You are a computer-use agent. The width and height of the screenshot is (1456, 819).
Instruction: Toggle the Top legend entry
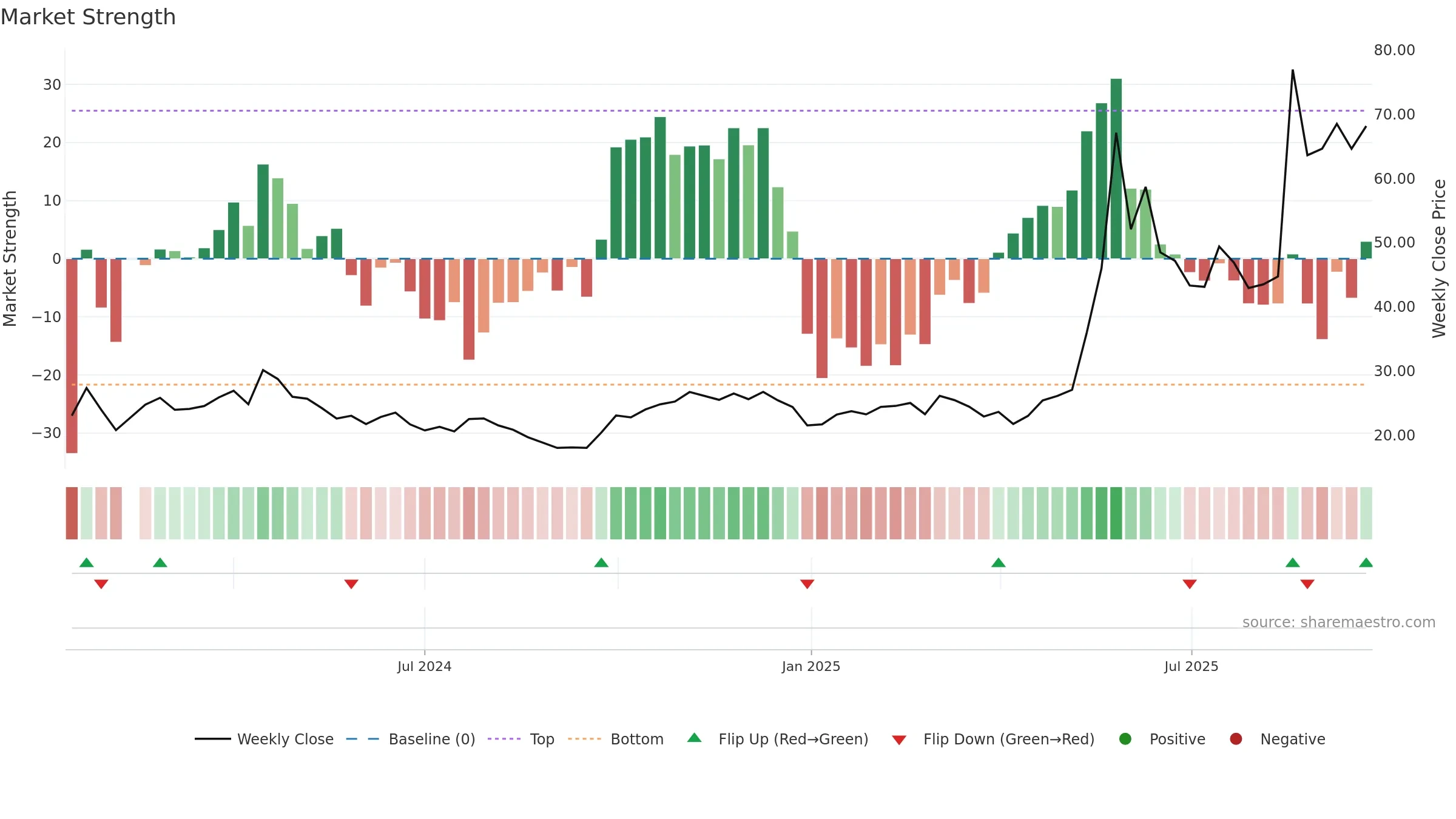click(521, 739)
